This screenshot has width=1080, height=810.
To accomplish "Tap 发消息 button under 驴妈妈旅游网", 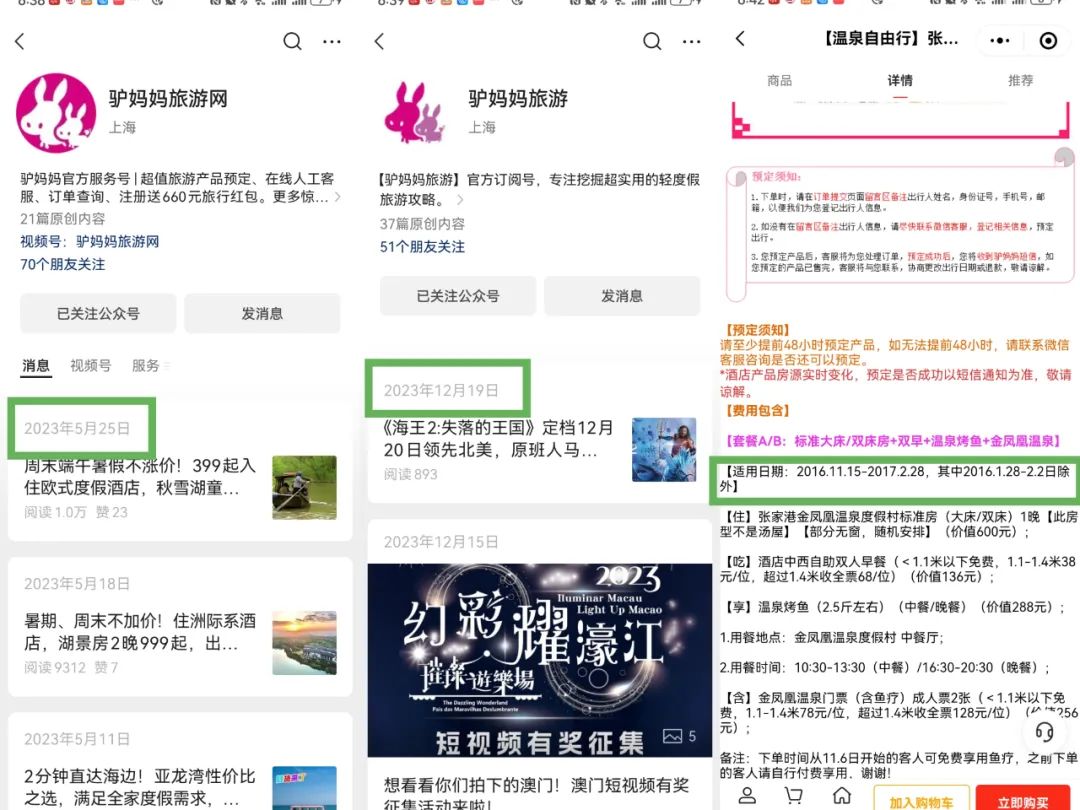I will pyautogui.click(x=262, y=313).
